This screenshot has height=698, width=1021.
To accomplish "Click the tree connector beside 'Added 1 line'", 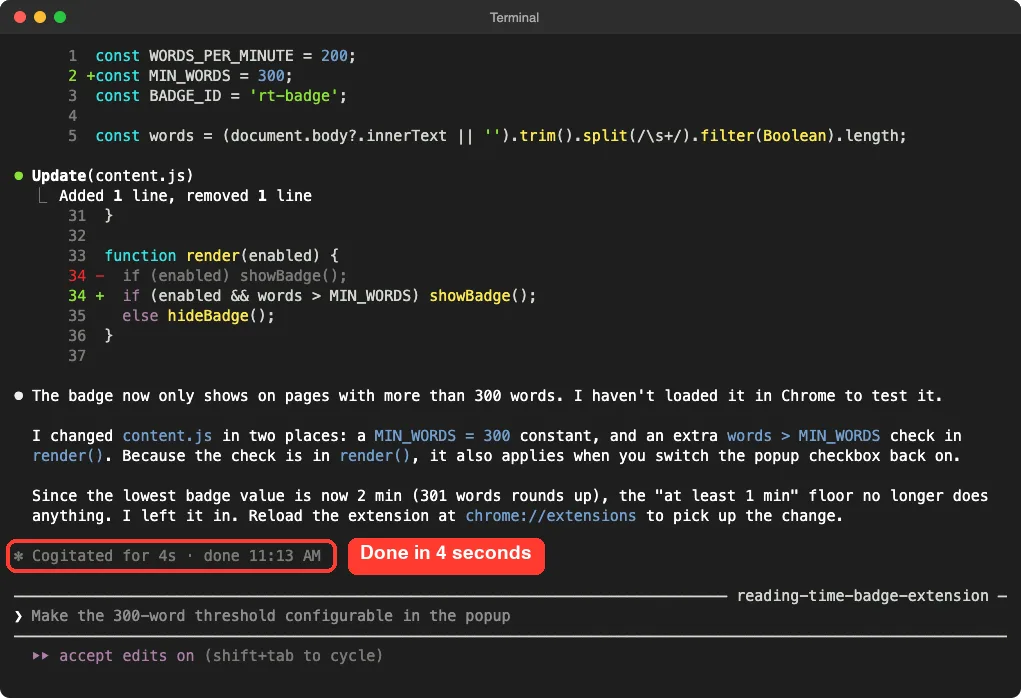I will tap(42, 195).
